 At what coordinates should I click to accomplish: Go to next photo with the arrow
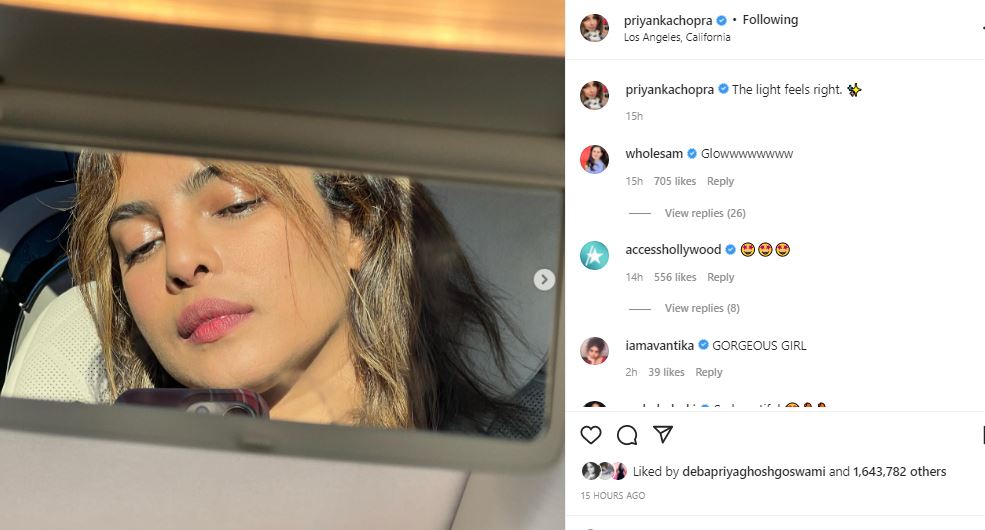(x=544, y=279)
